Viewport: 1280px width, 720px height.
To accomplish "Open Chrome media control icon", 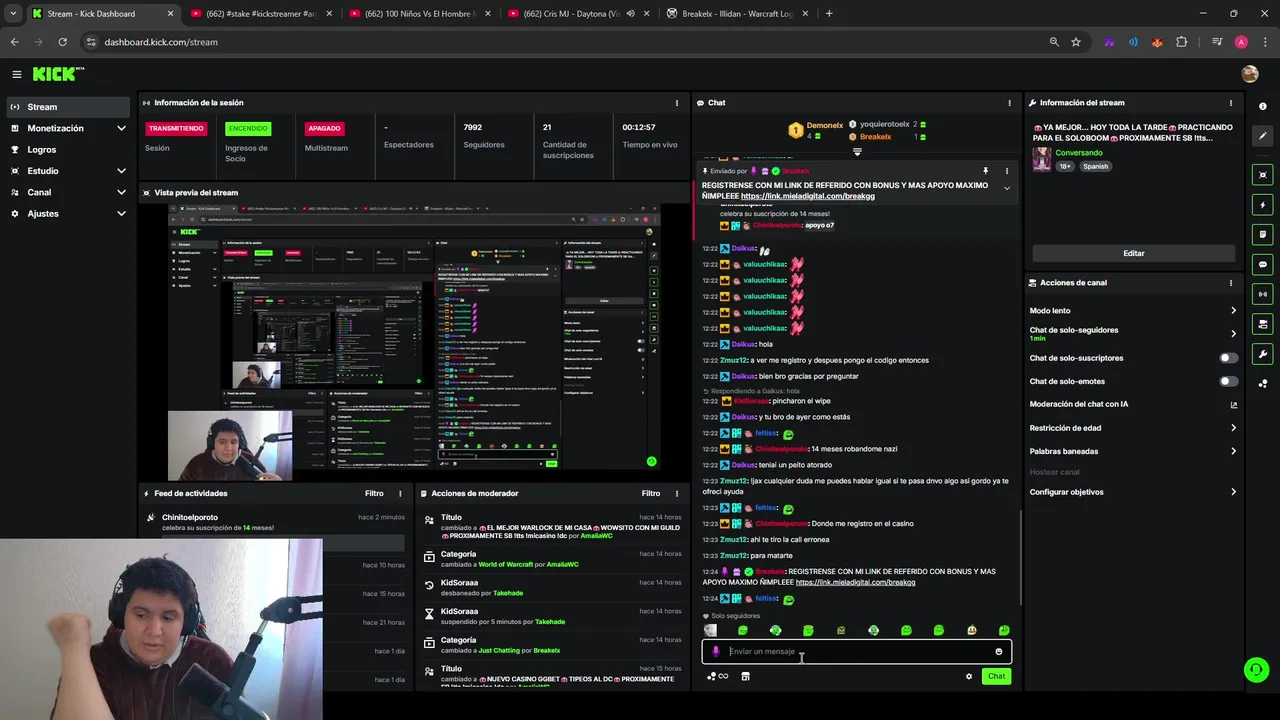I will [1216, 42].
